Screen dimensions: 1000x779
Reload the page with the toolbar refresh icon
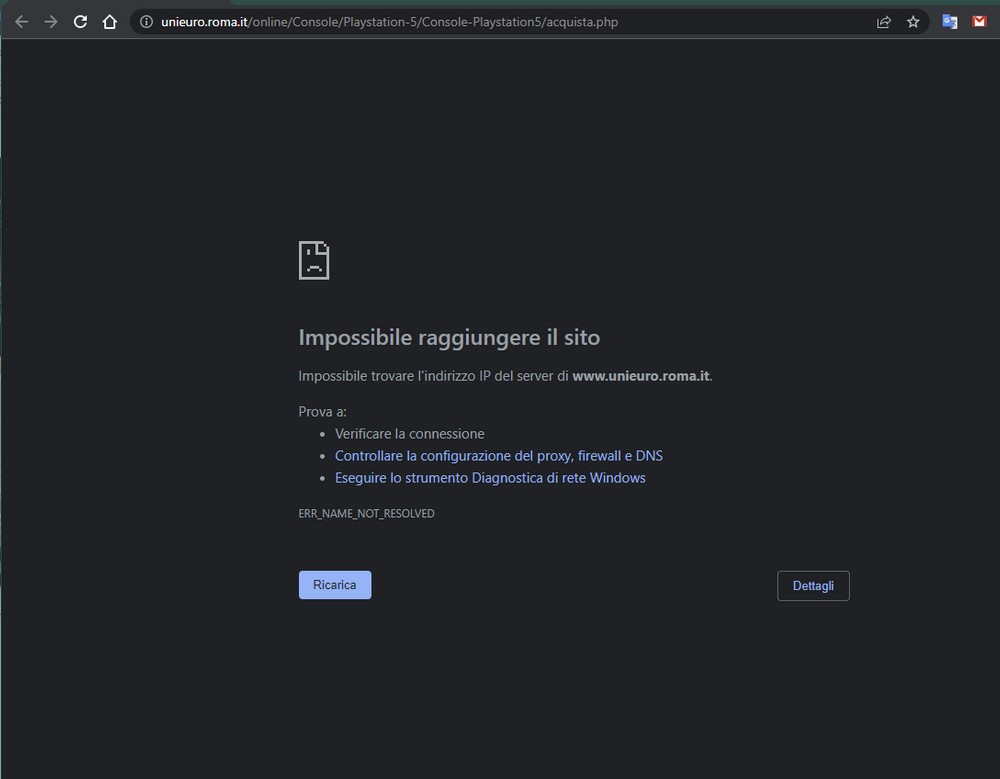tap(80, 22)
